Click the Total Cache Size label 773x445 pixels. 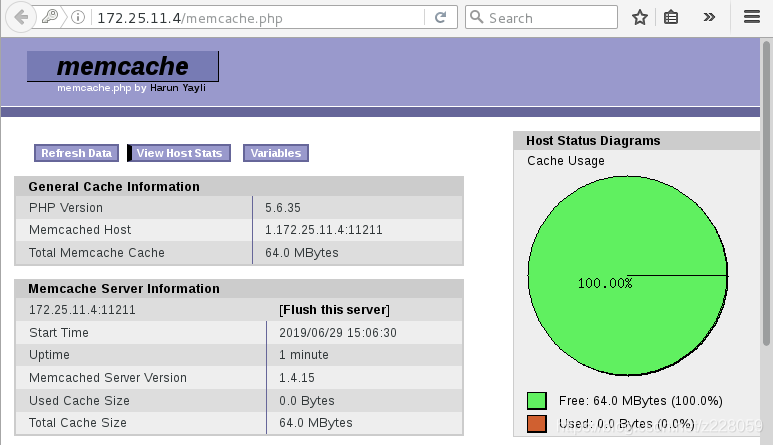click(77, 423)
